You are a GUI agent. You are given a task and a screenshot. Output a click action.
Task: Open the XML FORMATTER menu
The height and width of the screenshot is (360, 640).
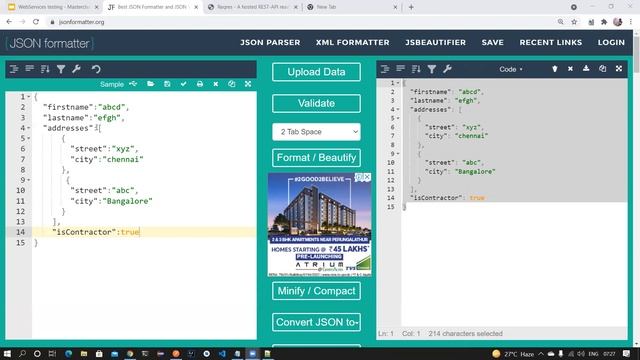pos(353,42)
